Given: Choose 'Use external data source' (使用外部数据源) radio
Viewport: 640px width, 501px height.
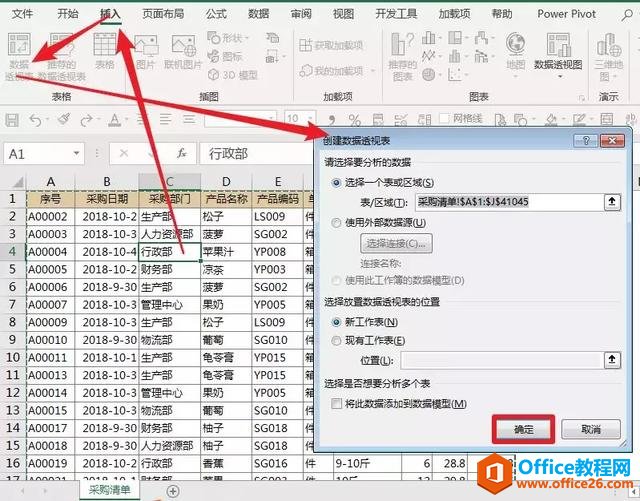Looking at the screenshot, I should click(x=336, y=223).
